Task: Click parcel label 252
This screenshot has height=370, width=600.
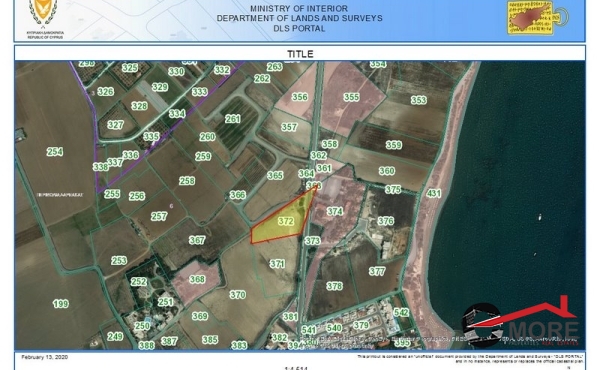Action: [x=139, y=282]
